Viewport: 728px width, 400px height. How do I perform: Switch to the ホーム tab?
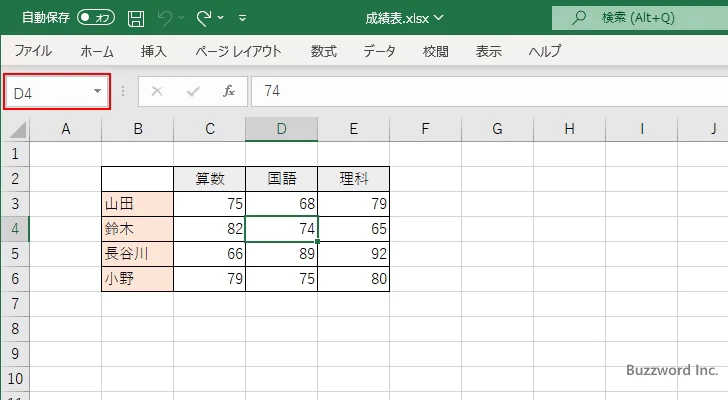(97, 51)
